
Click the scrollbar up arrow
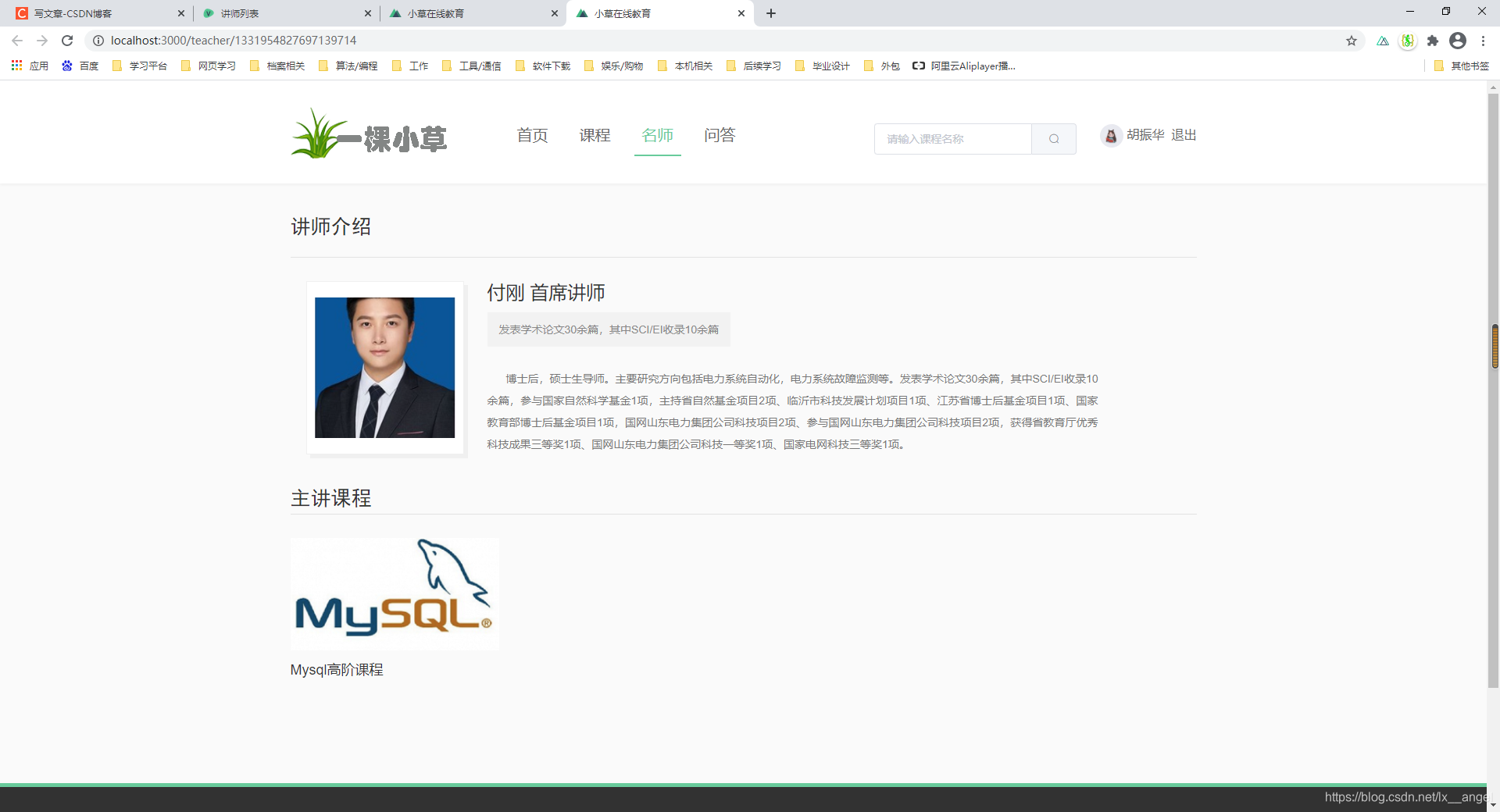(1494, 87)
